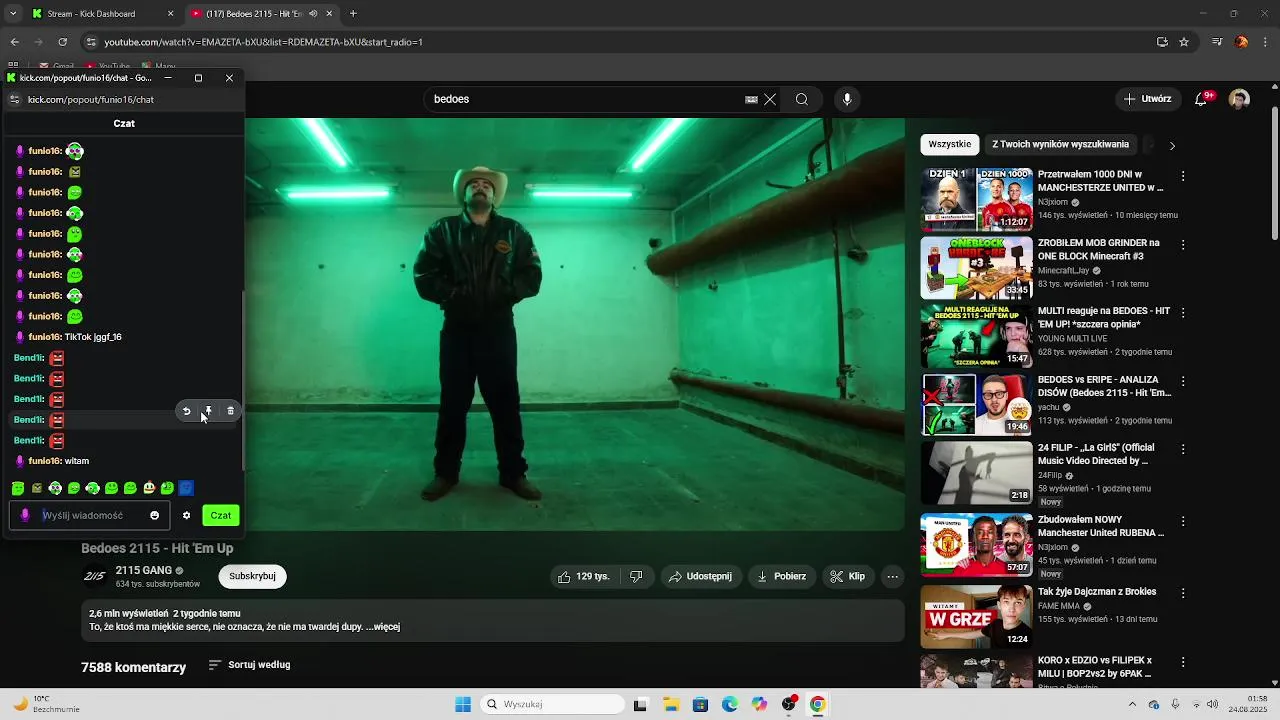Open options for Tak żyje Dajzman video

(x=1183, y=594)
